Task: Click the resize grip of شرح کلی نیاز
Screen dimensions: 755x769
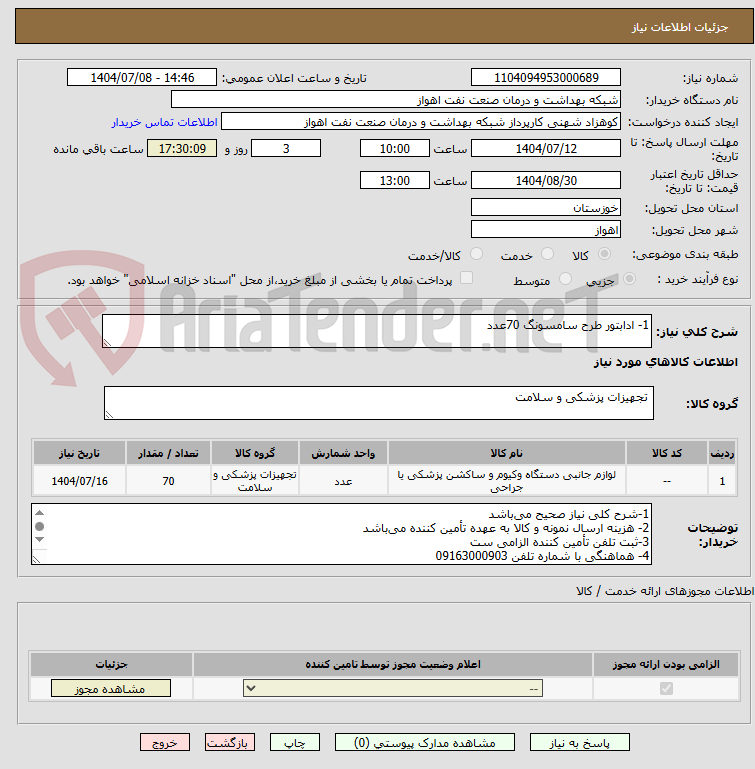Action: (x=107, y=342)
